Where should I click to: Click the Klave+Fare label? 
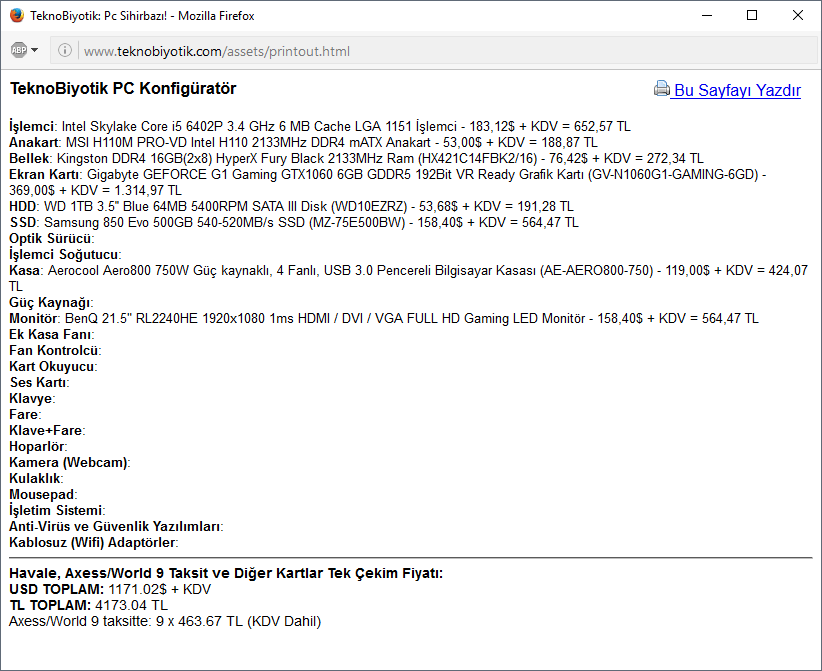46,430
